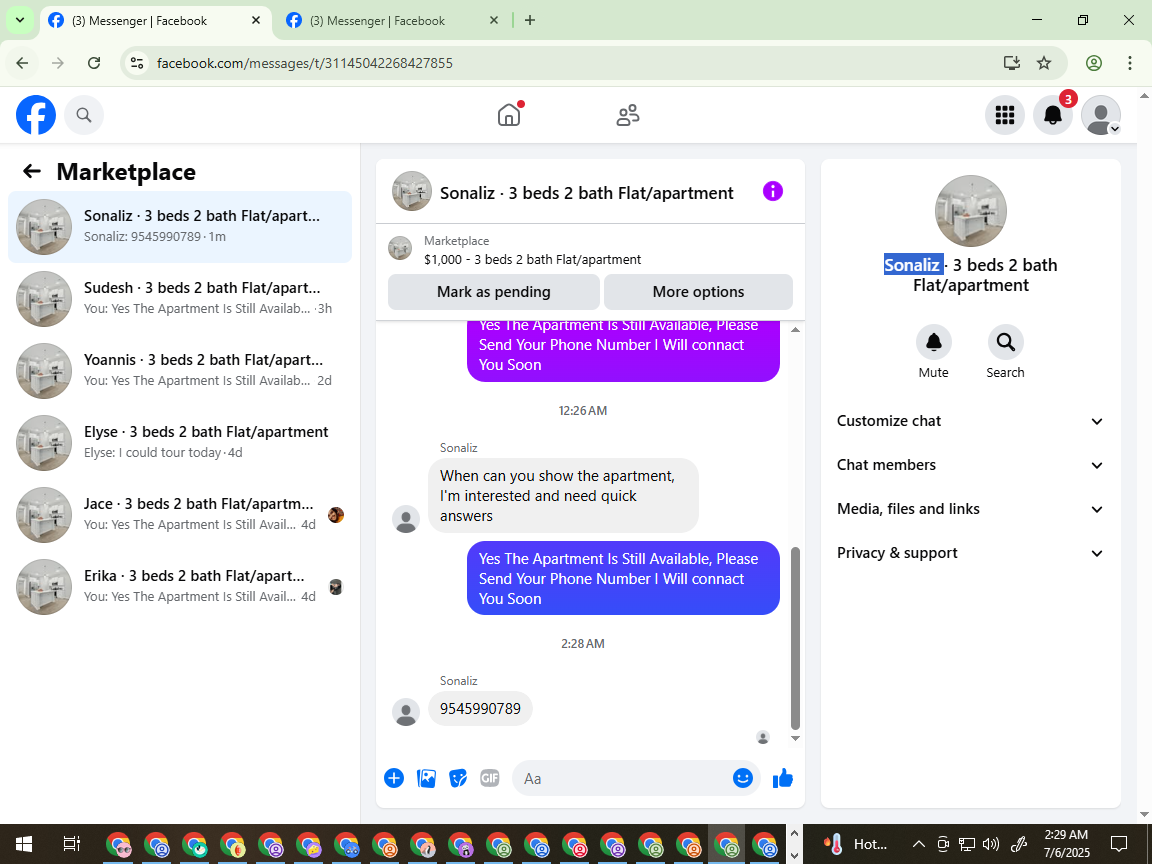1152x864 pixels.
Task: Open the site information icon in address bar
Action: pos(137,63)
